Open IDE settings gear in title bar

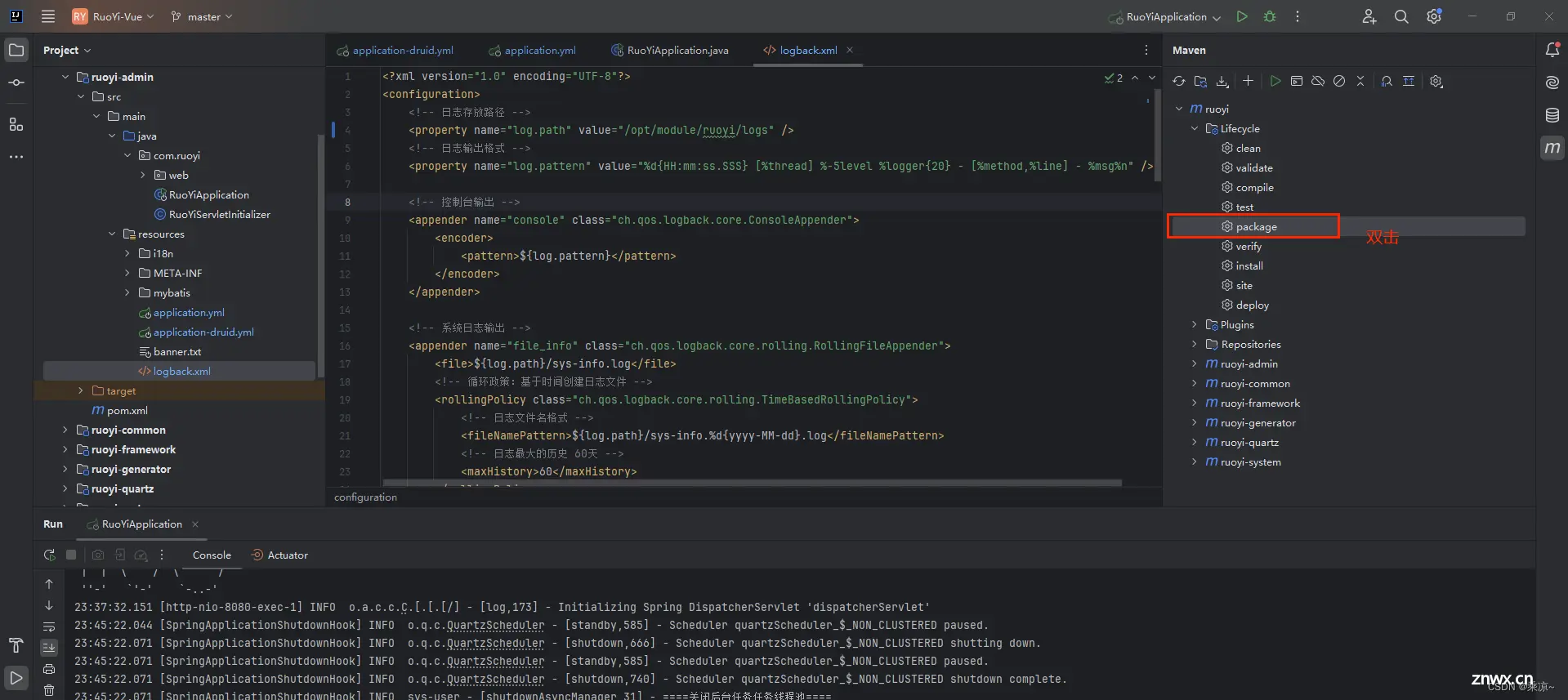coord(1434,16)
